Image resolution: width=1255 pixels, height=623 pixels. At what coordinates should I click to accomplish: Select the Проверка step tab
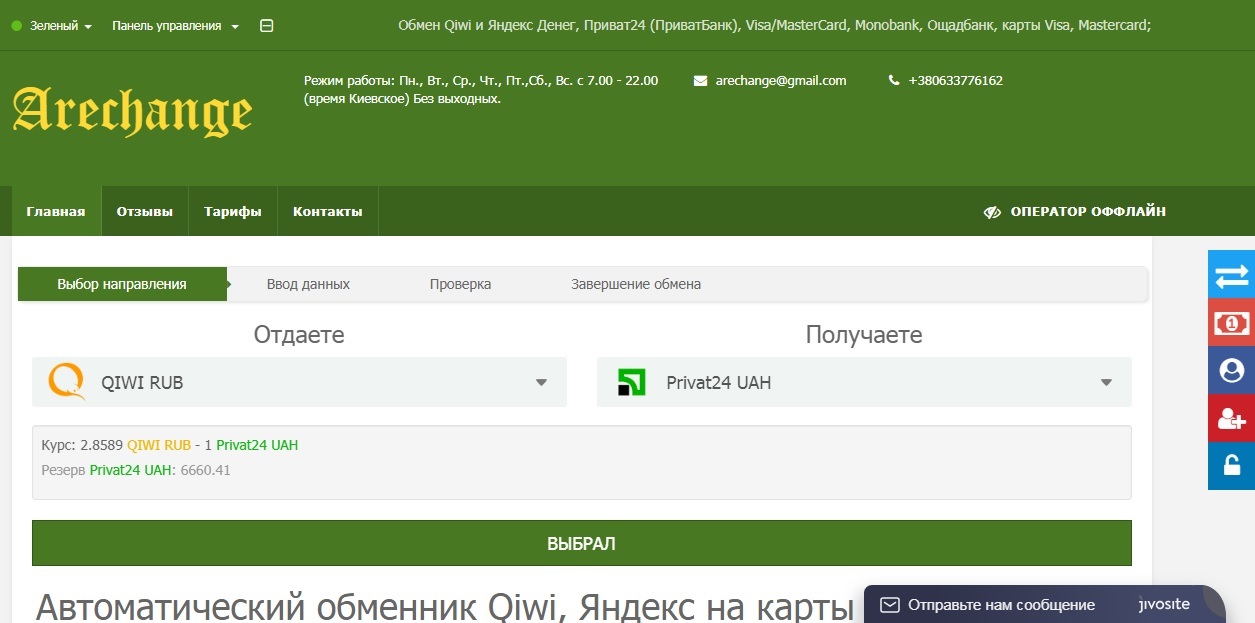pyautogui.click(x=460, y=284)
